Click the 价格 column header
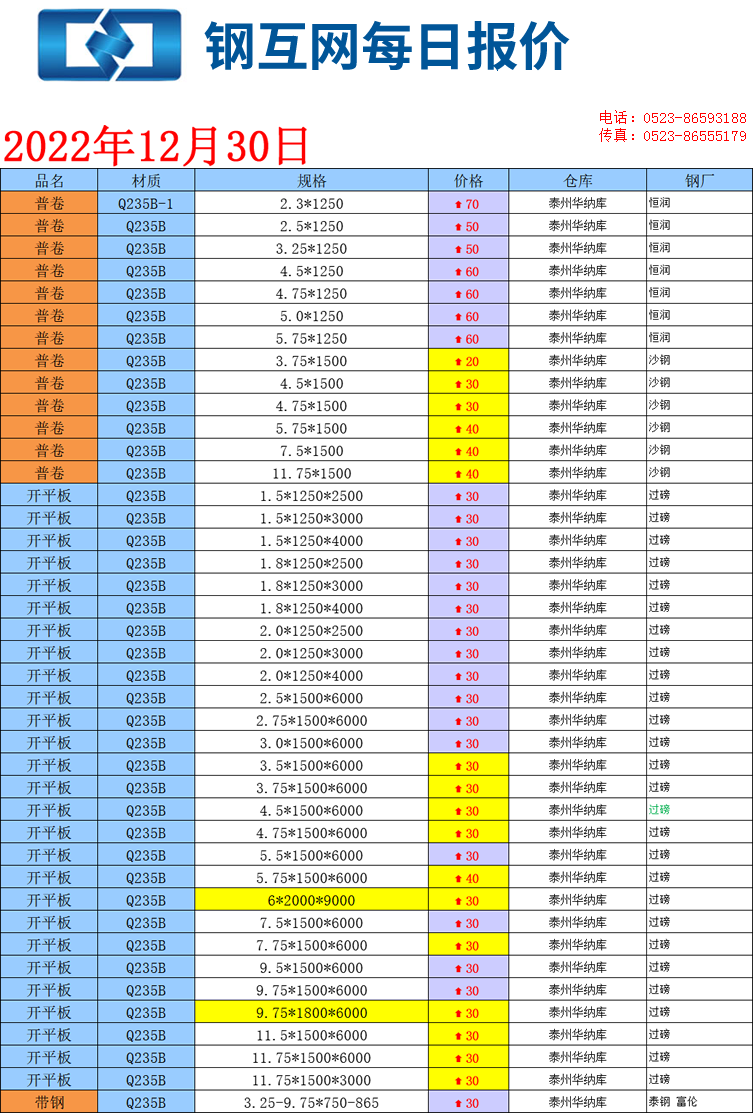The image size is (753, 1113). coord(468,180)
